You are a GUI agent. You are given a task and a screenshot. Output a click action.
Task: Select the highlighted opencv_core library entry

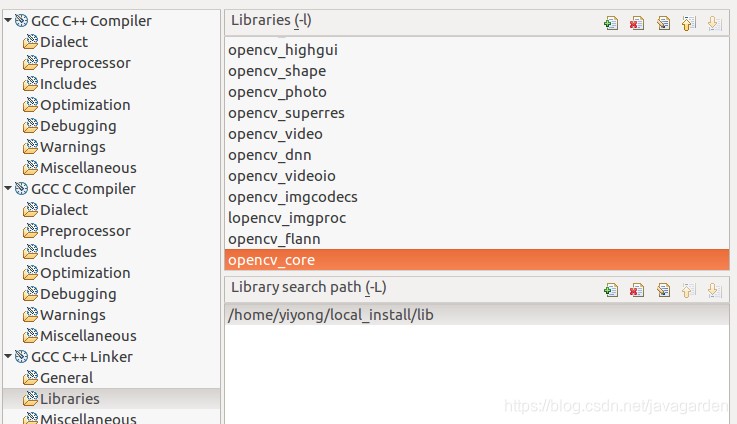point(477,260)
